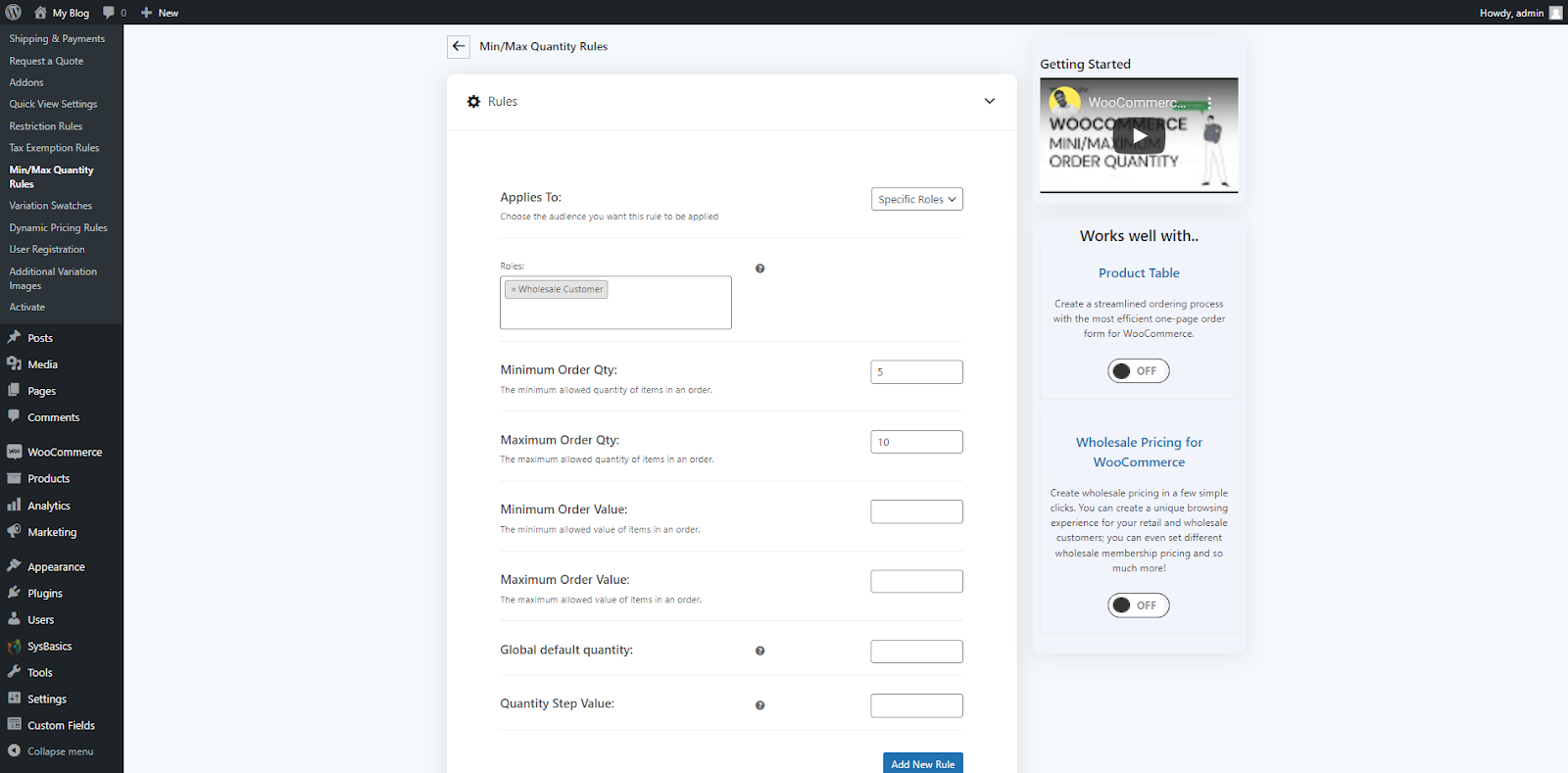Open My Blog site link
Screen dimensions: 1568x773
point(61,13)
